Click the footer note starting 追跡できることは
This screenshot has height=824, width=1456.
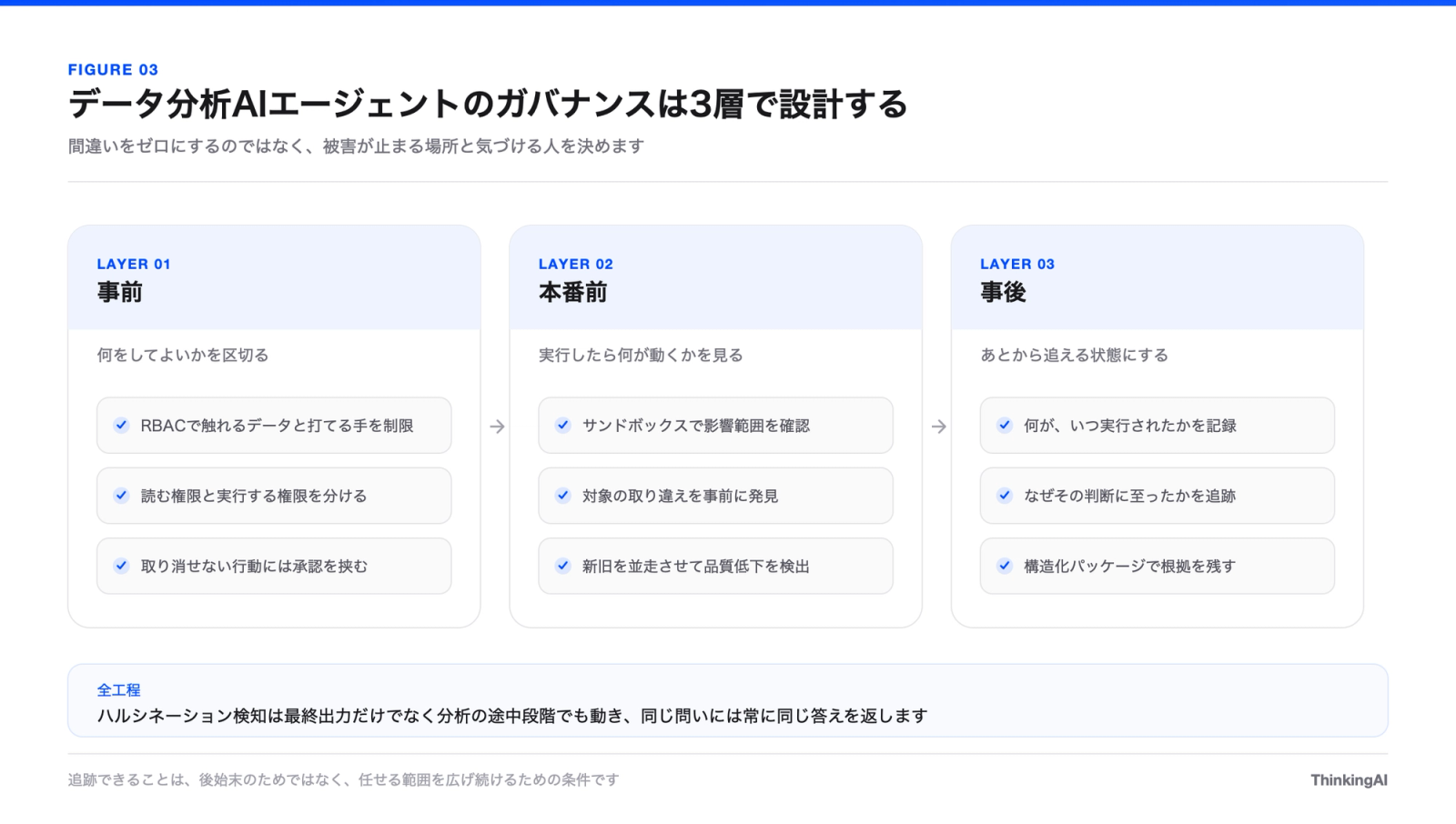coord(343,780)
